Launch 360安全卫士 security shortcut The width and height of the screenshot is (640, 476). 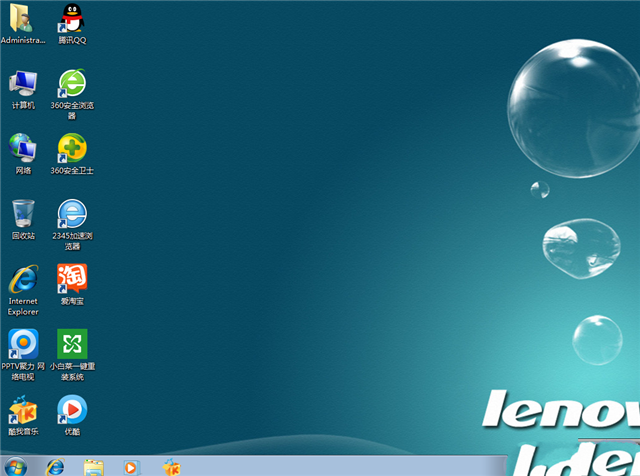point(72,148)
